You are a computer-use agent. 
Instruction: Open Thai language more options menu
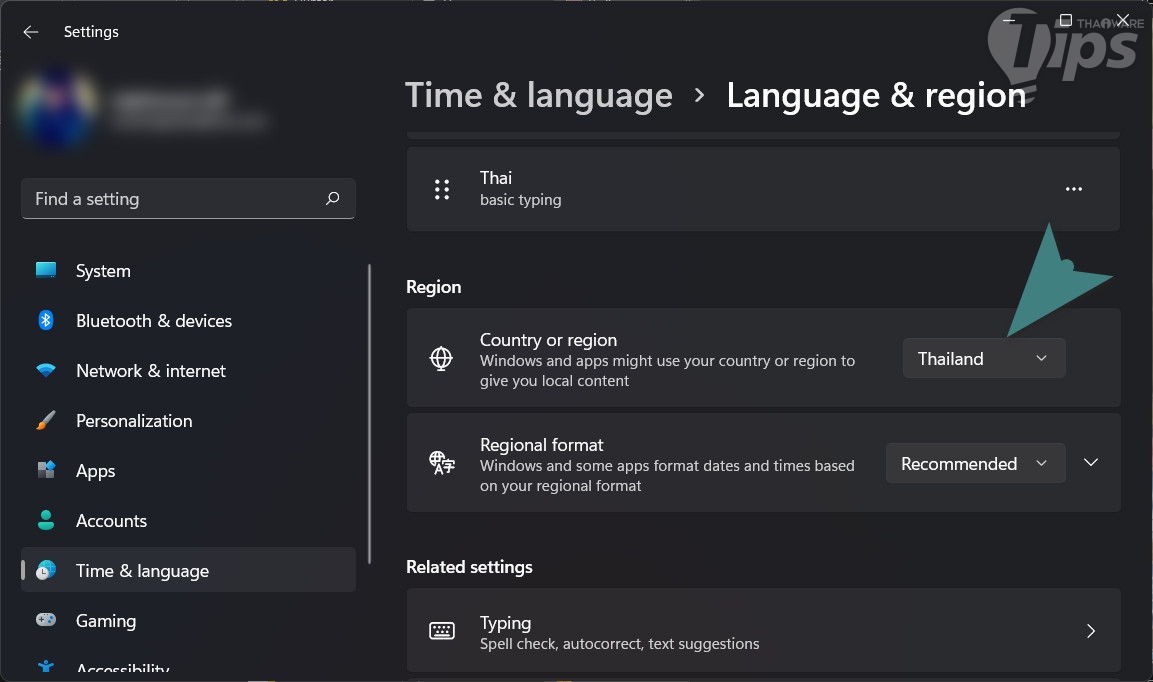[1074, 189]
